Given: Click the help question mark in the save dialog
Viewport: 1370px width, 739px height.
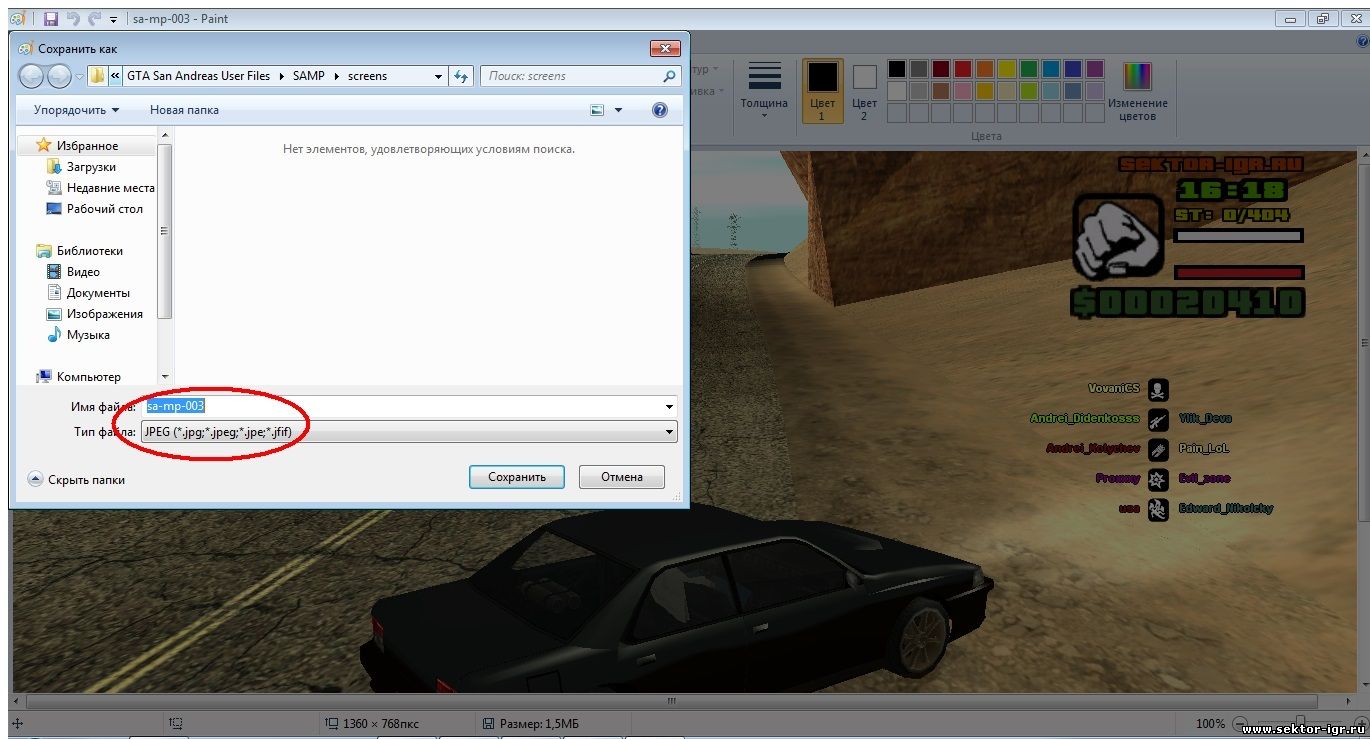Looking at the screenshot, I should tap(660, 110).
